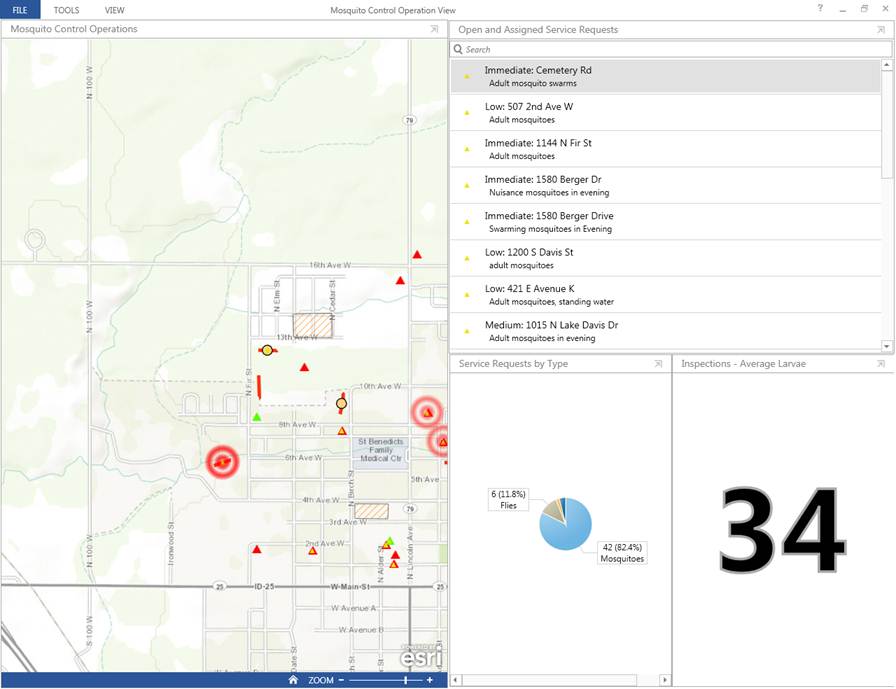Click the map home extent icon
This screenshot has height=689, width=896.
[x=293, y=680]
